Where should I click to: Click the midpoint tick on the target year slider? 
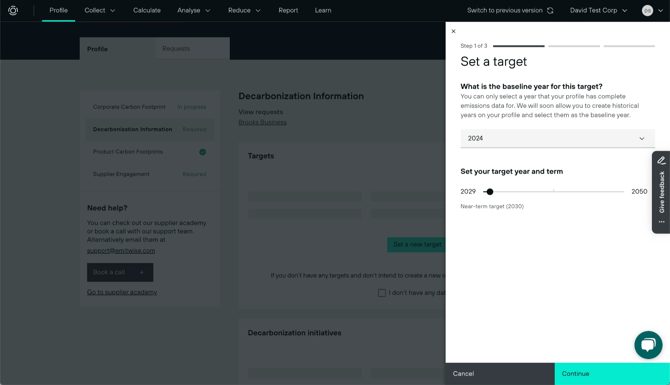click(x=554, y=191)
